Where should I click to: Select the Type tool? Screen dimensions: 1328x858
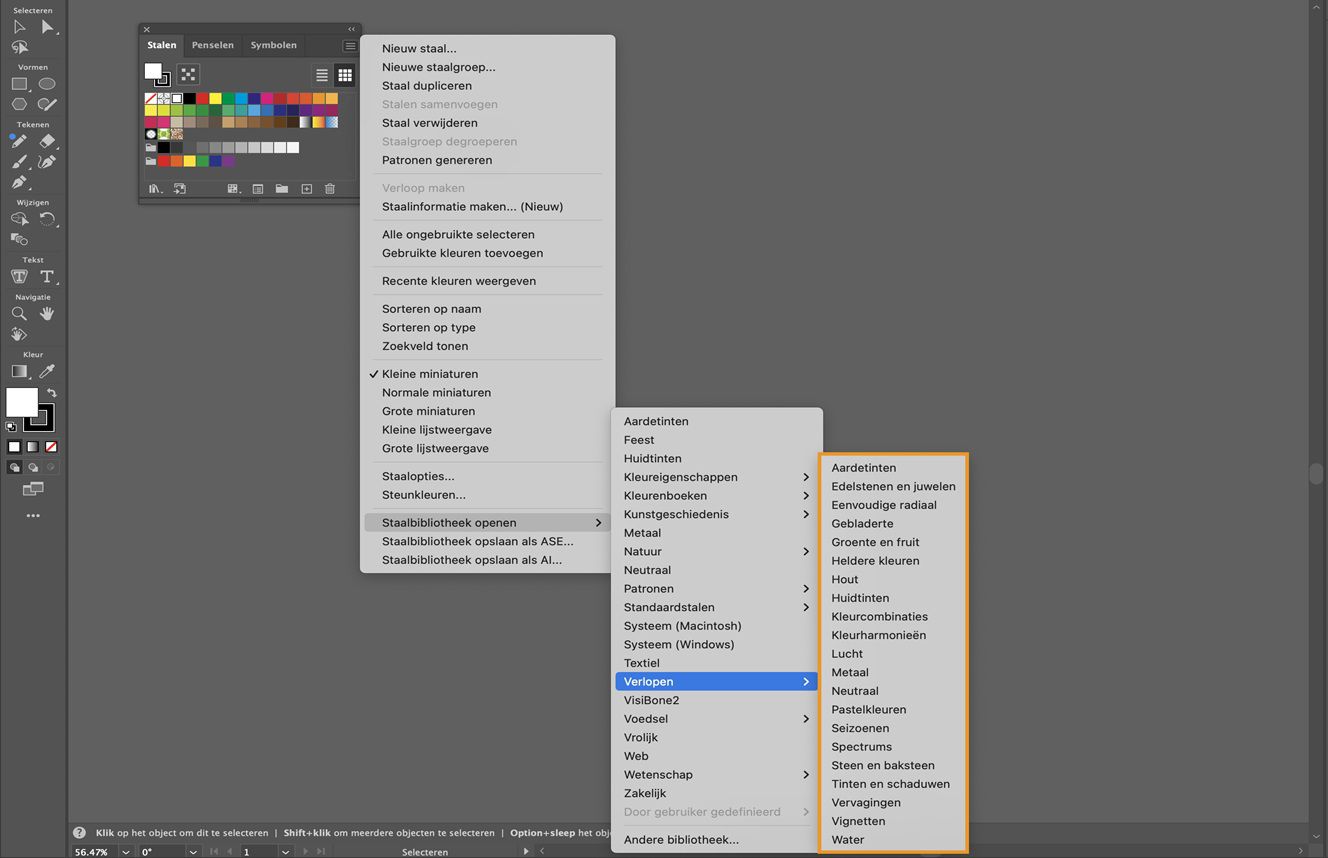coord(47,277)
